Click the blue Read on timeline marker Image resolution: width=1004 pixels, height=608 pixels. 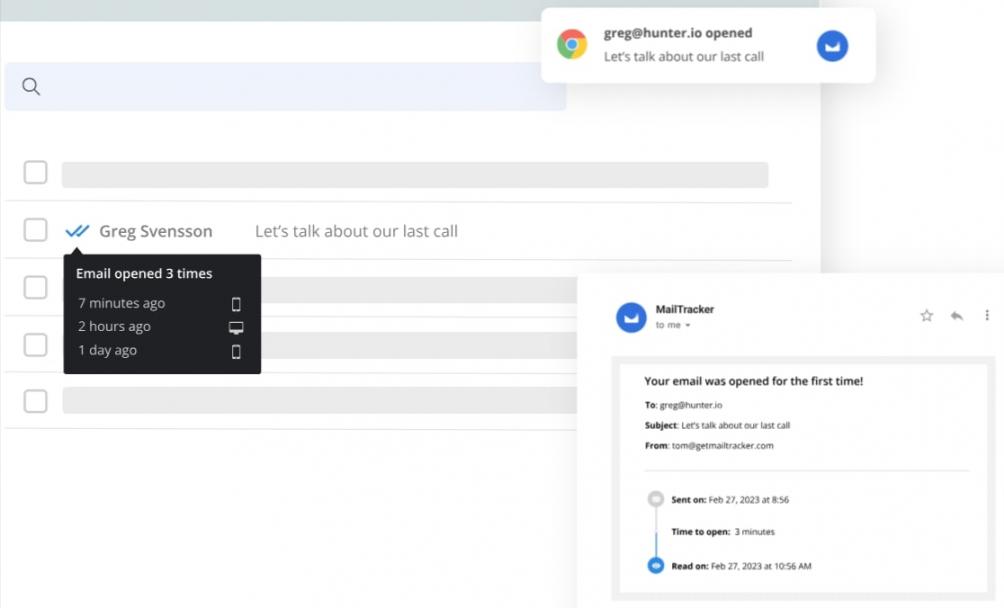pyautogui.click(x=656, y=566)
